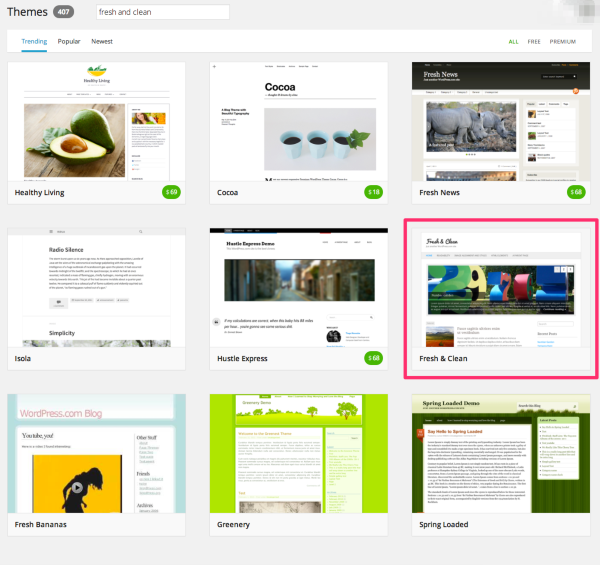
Task: Filter themes by FREE
Action: tap(534, 42)
